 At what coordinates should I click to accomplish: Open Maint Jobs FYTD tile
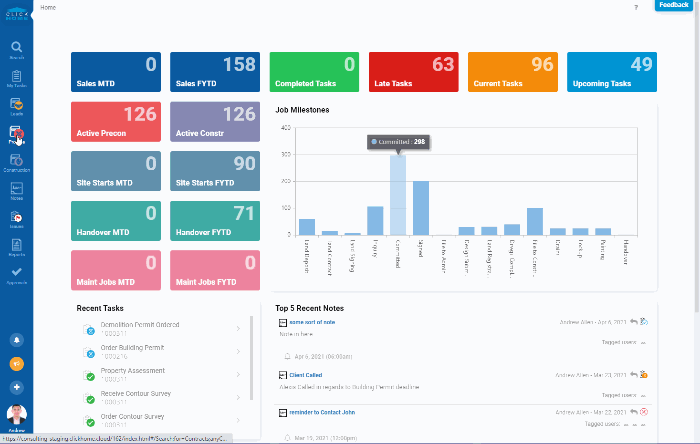point(215,270)
